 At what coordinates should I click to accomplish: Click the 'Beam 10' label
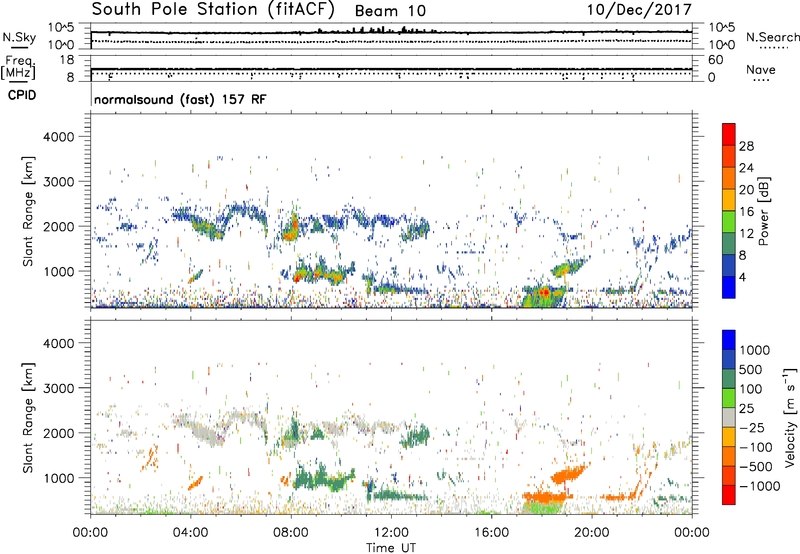[x=390, y=11]
